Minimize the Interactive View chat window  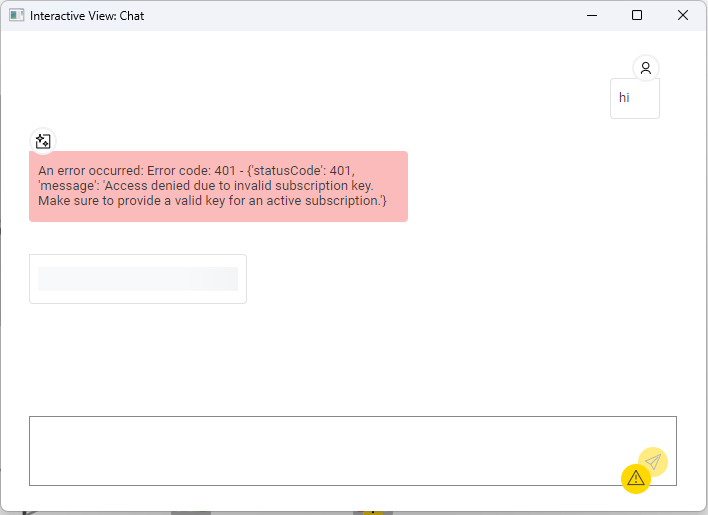click(591, 16)
